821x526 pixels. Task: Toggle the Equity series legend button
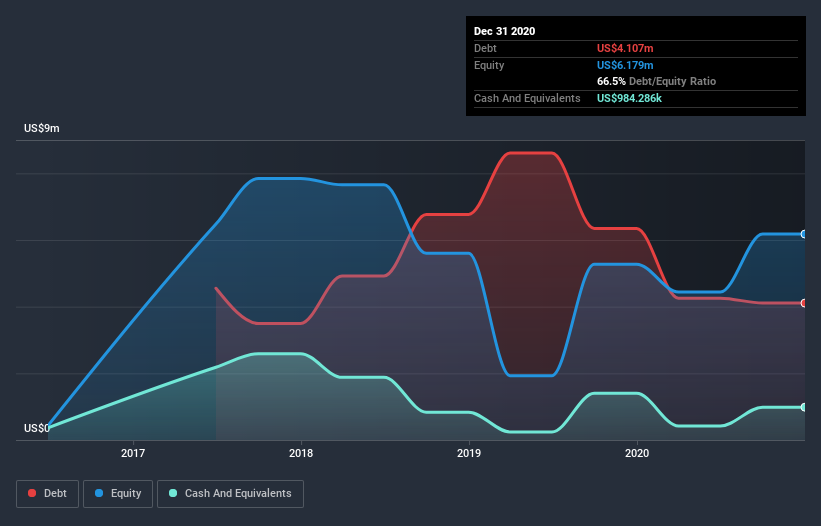(x=118, y=494)
